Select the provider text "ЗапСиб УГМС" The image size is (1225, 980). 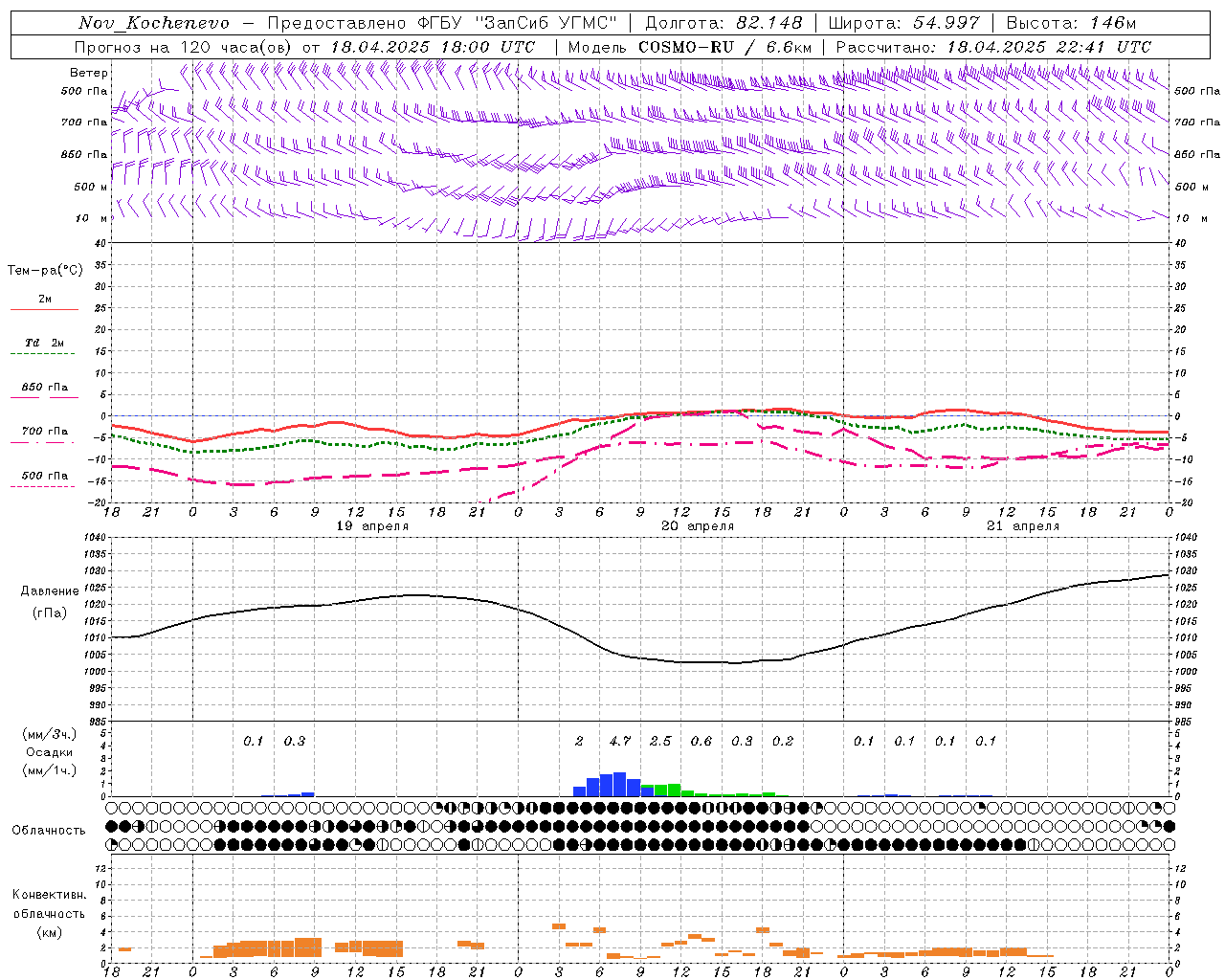pos(546,23)
